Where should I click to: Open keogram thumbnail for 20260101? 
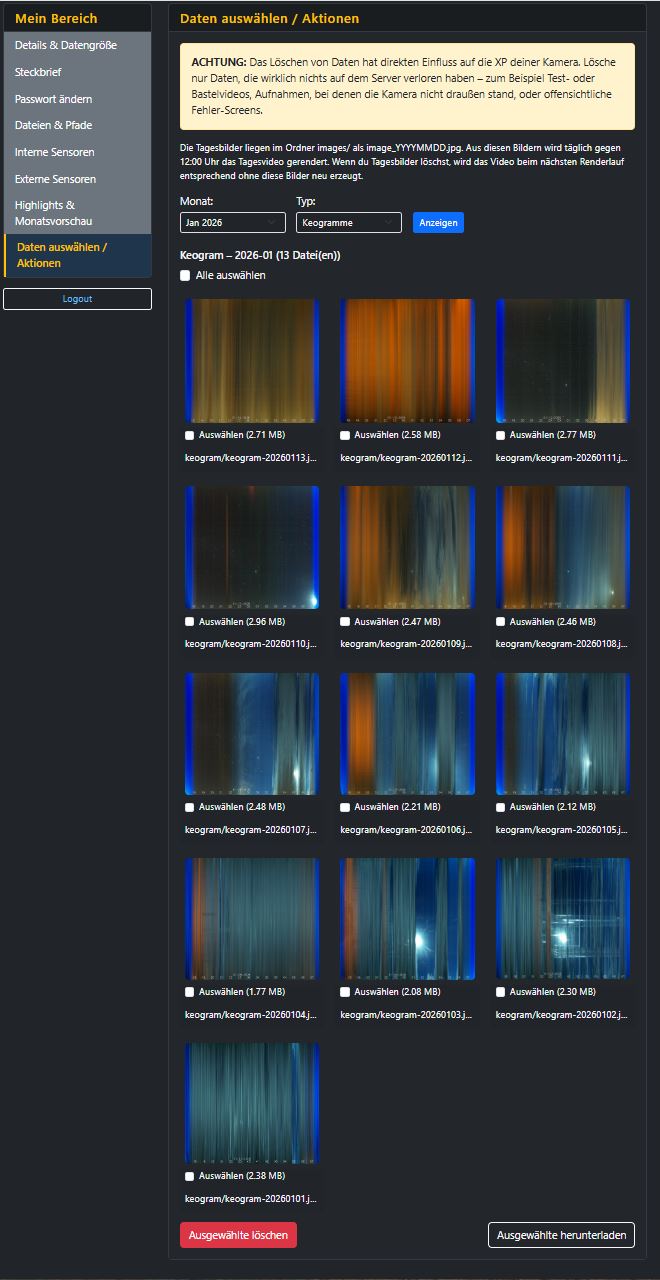[252, 1104]
